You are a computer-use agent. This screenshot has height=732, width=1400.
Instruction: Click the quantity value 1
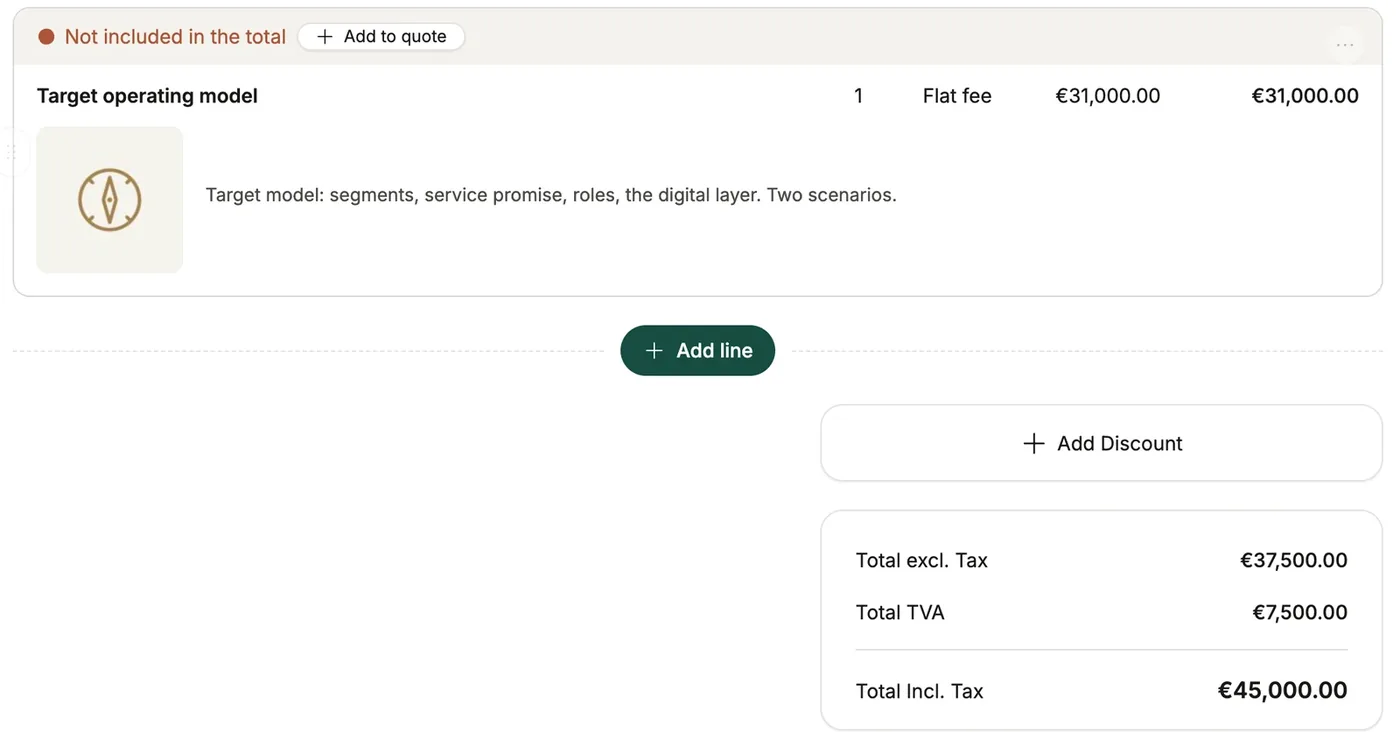pyautogui.click(x=858, y=96)
